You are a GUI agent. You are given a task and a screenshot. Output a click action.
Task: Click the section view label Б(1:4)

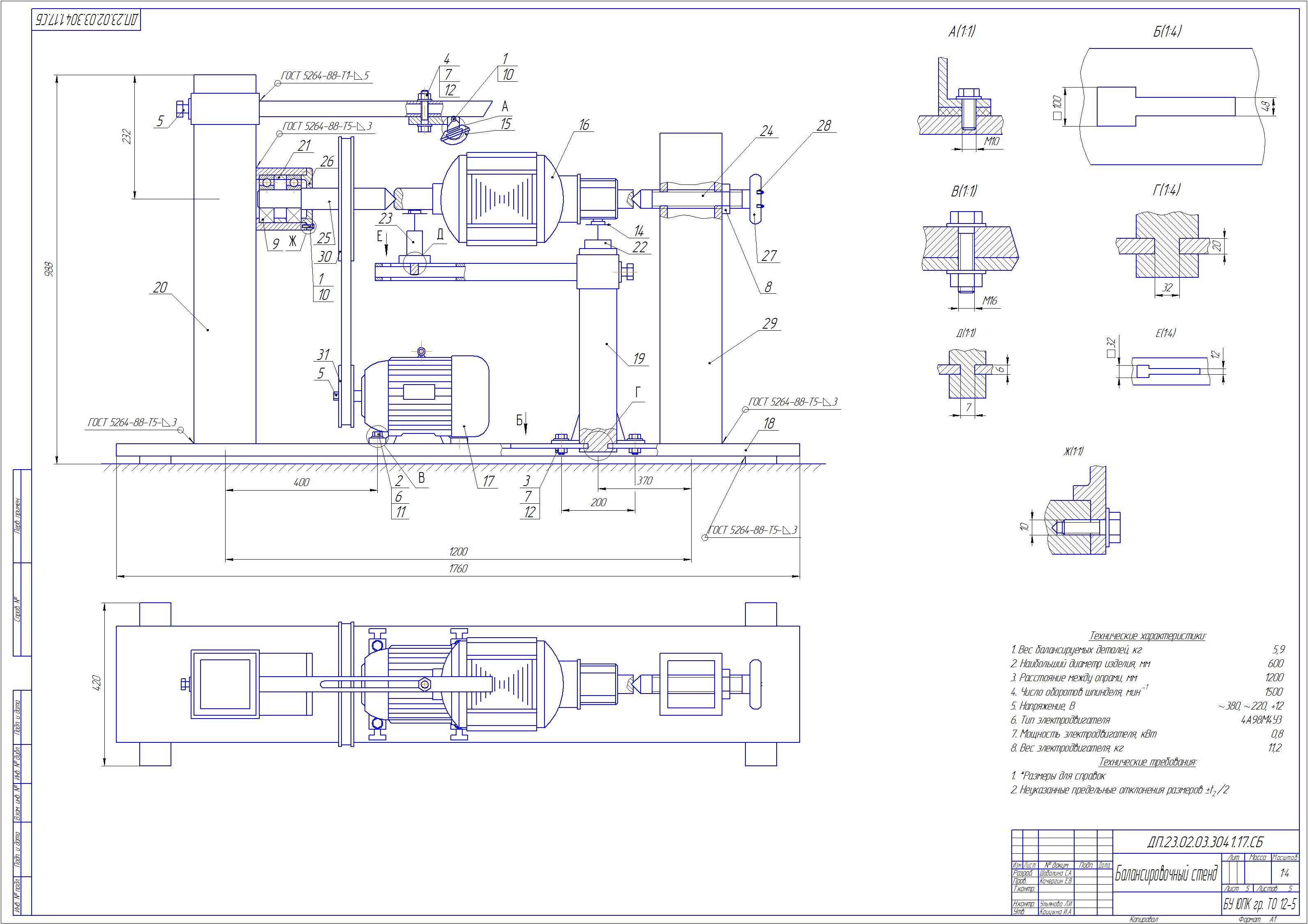click(1167, 32)
